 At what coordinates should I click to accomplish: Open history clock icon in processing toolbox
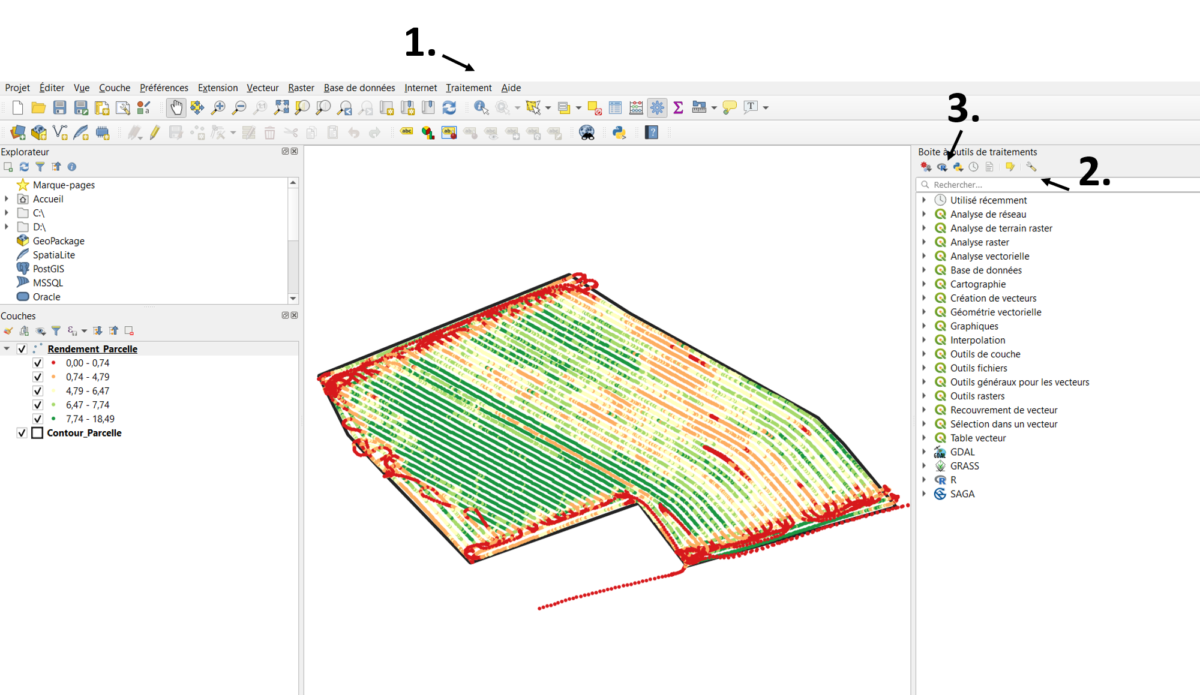point(973,167)
